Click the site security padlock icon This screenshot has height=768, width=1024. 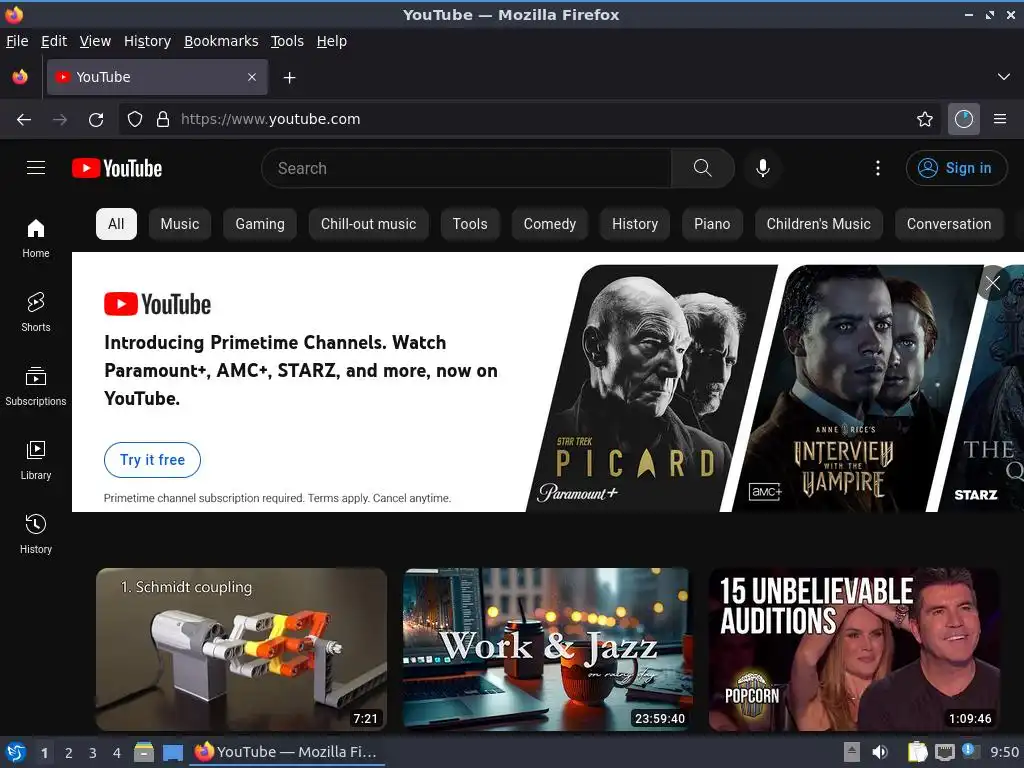tap(163, 119)
